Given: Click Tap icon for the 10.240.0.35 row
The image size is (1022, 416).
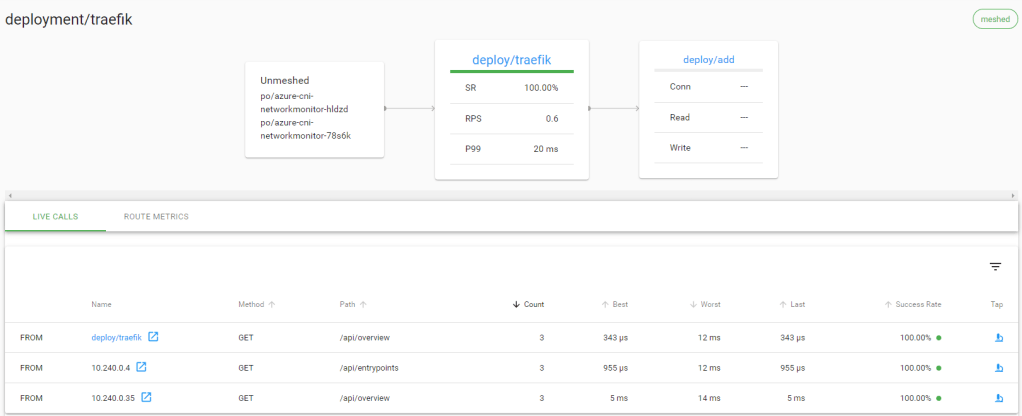Looking at the screenshot, I should [996, 398].
